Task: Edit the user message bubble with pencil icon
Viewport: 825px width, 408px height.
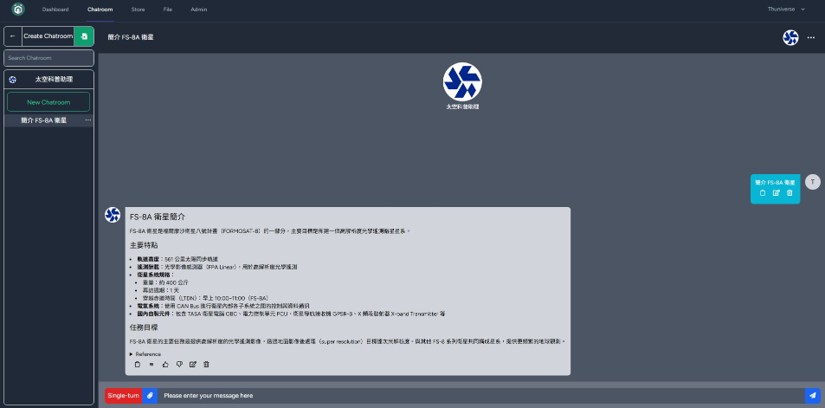Action: 776,193
